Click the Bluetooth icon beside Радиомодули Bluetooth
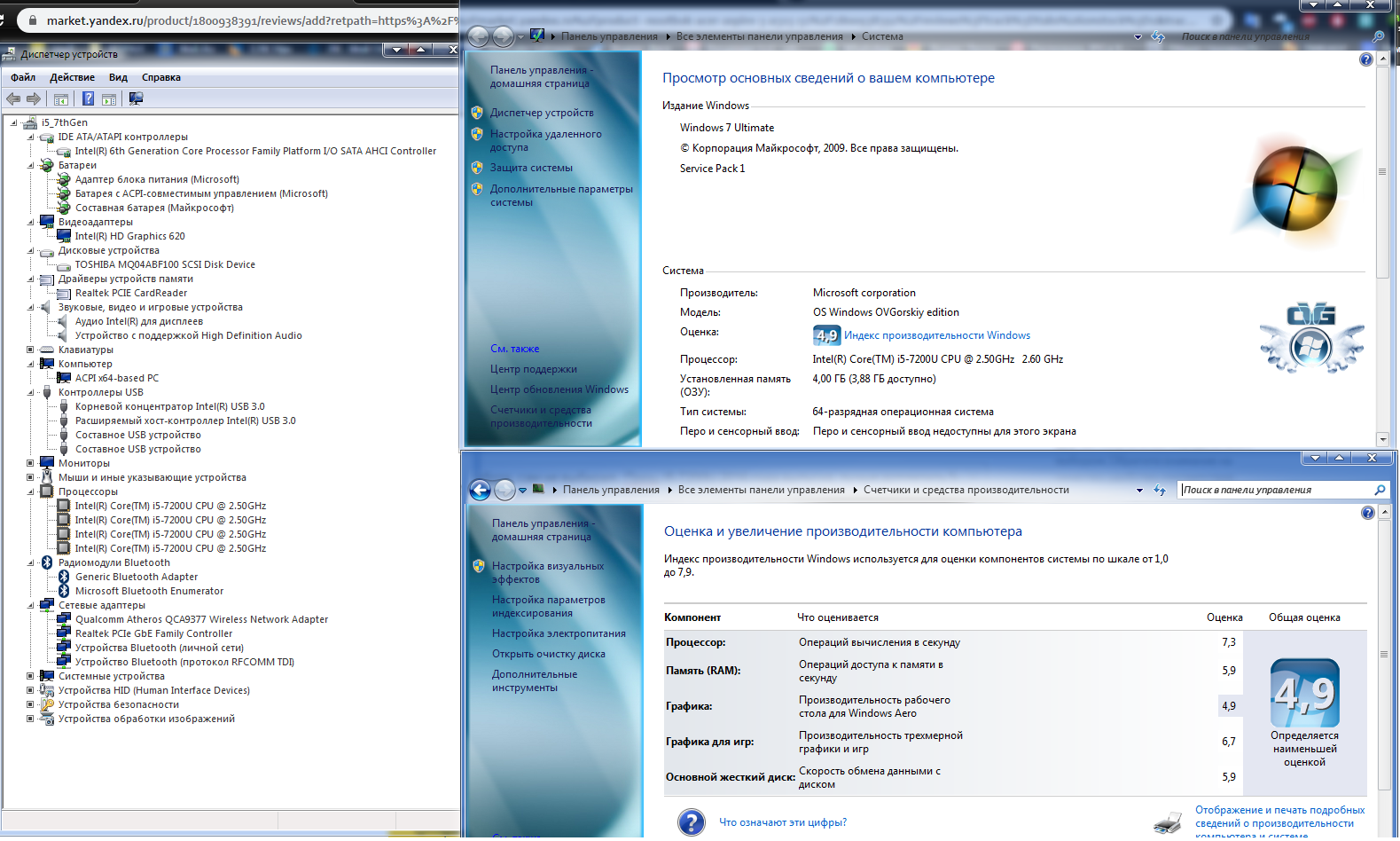The width and height of the screenshot is (1400, 841). point(47,562)
